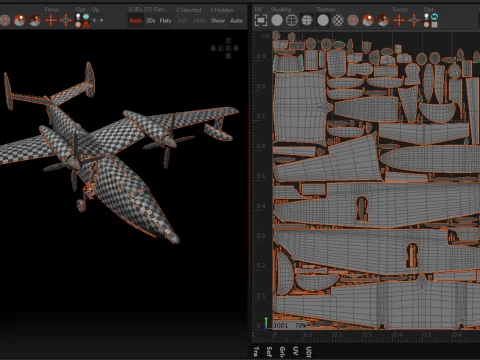This screenshot has width=480, height=360.
Task: Toggle the pink circle option in 3D view
Action: click(78, 24)
